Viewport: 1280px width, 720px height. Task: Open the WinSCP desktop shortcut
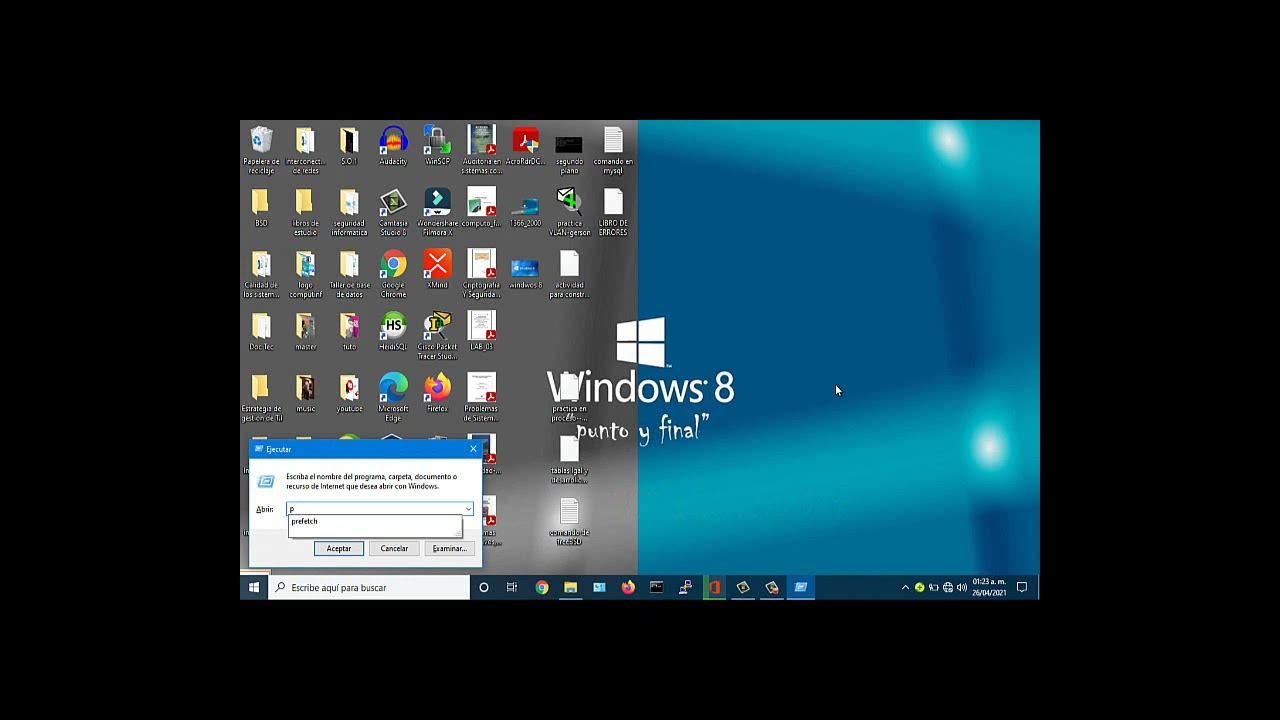(437, 146)
